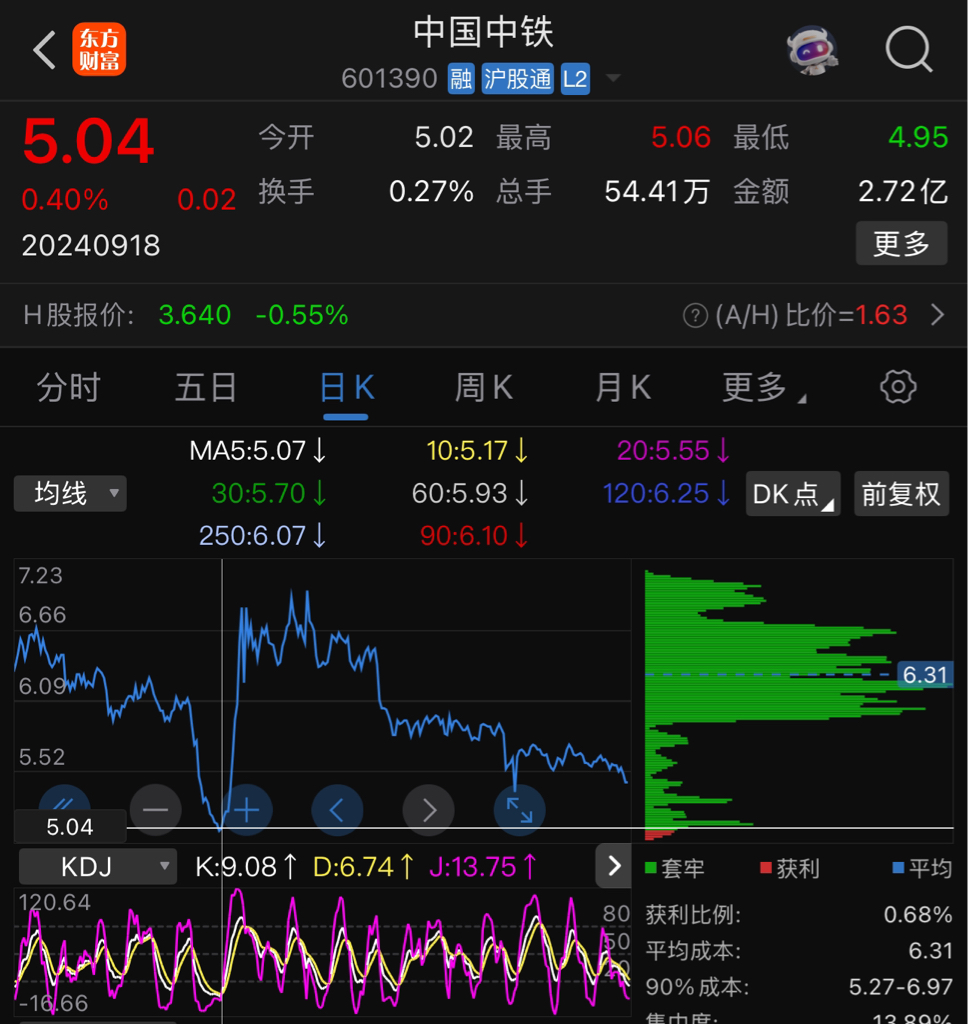968x1024 pixels.
Task: Click the 120:6.25 moving average value
Action: 666,493
